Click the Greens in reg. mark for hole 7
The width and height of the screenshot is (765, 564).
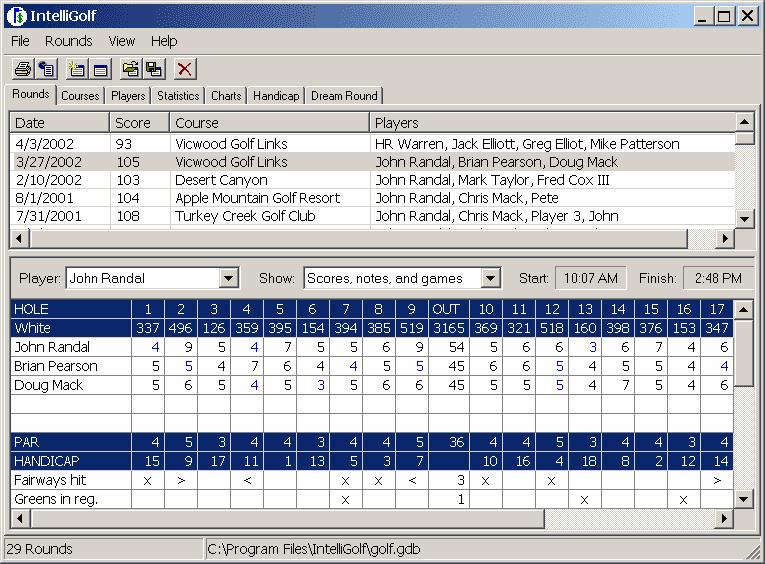pos(345,500)
